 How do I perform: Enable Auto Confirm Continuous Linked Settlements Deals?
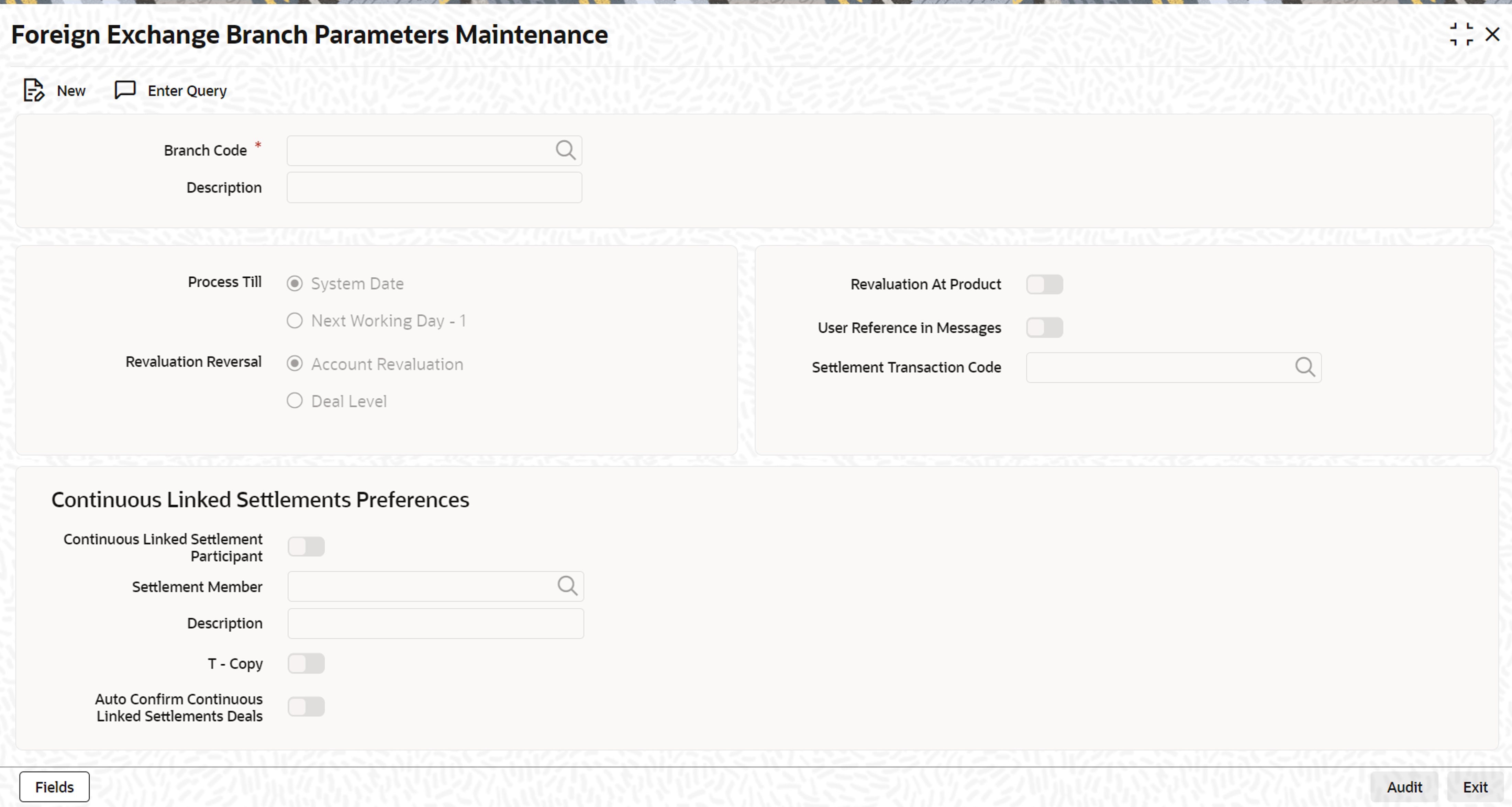tap(307, 707)
